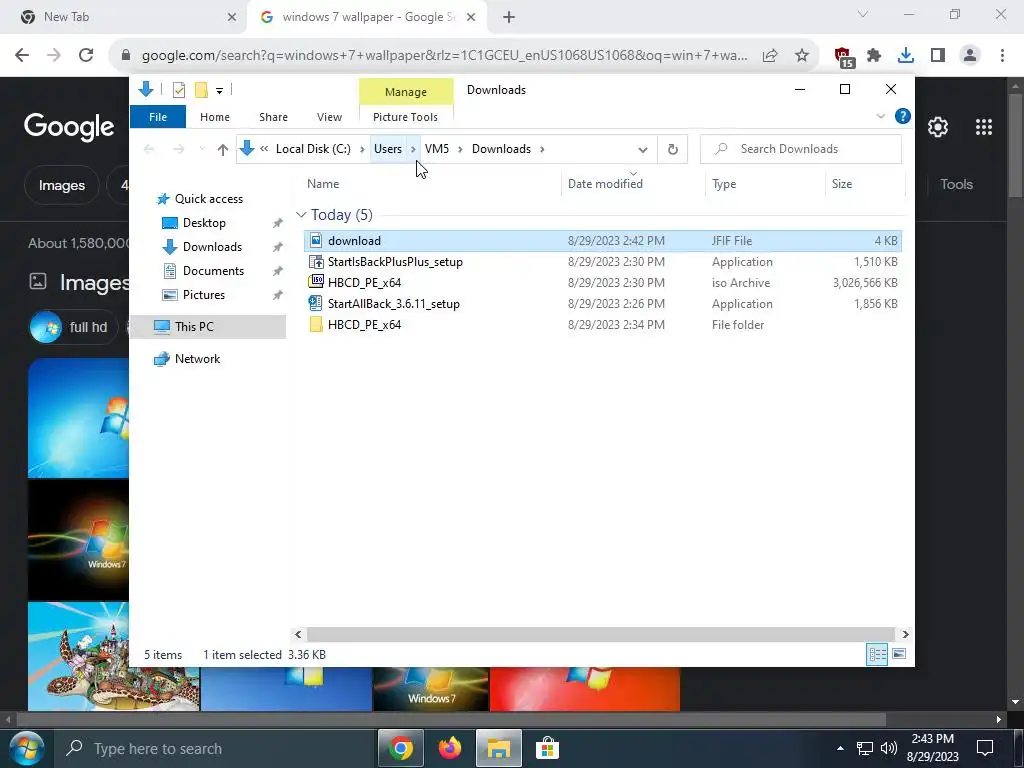This screenshot has height=768, width=1024.
Task: Click the Manage contextual tab
Action: [x=406, y=92]
